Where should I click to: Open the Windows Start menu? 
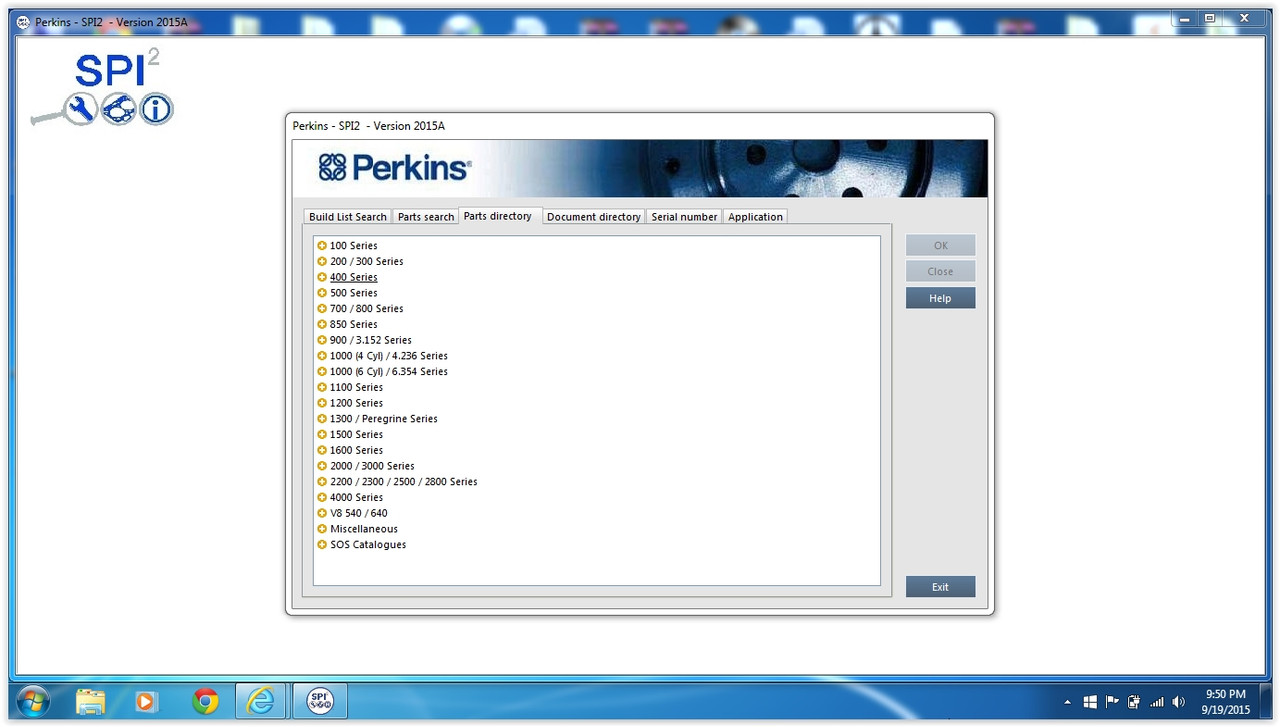(33, 701)
